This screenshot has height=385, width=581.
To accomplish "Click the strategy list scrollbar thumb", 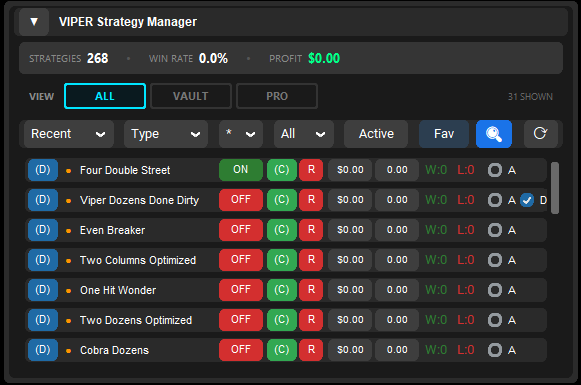I will [555, 188].
